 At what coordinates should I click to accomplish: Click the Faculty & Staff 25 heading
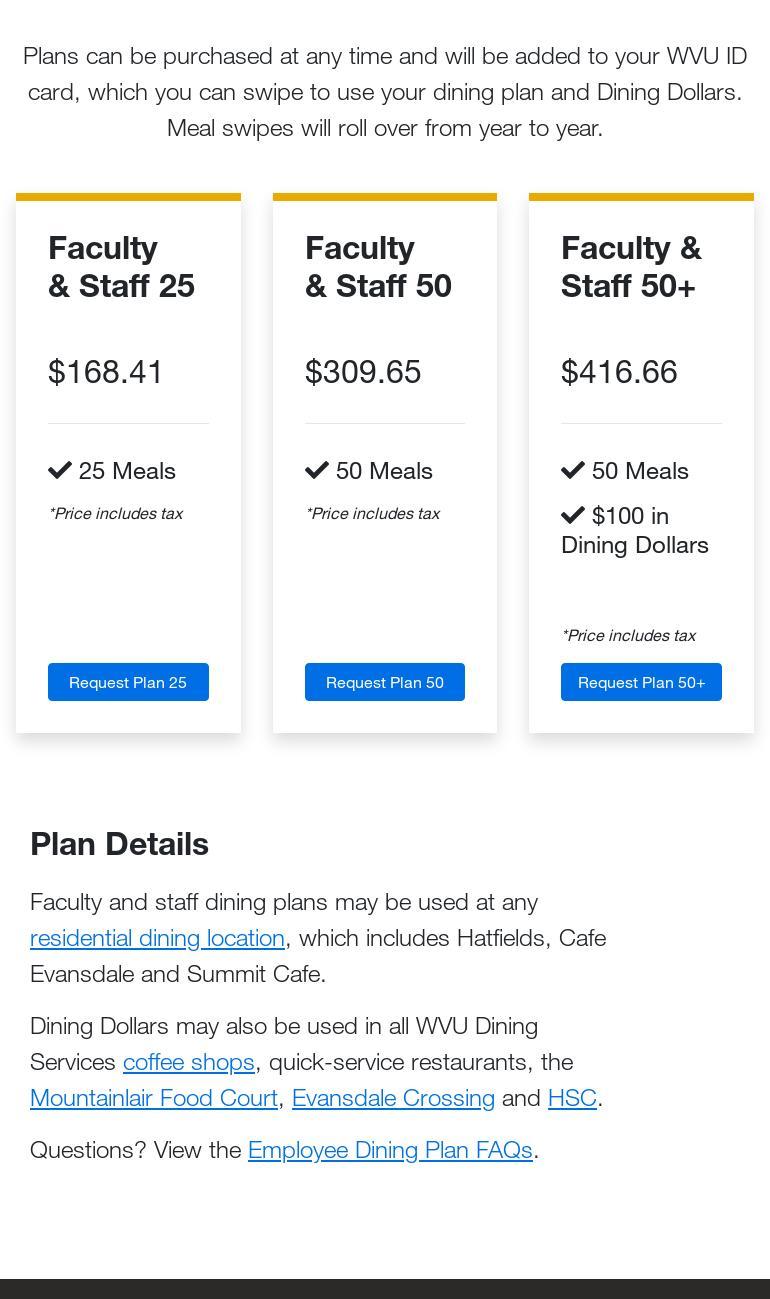click(x=121, y=267)
